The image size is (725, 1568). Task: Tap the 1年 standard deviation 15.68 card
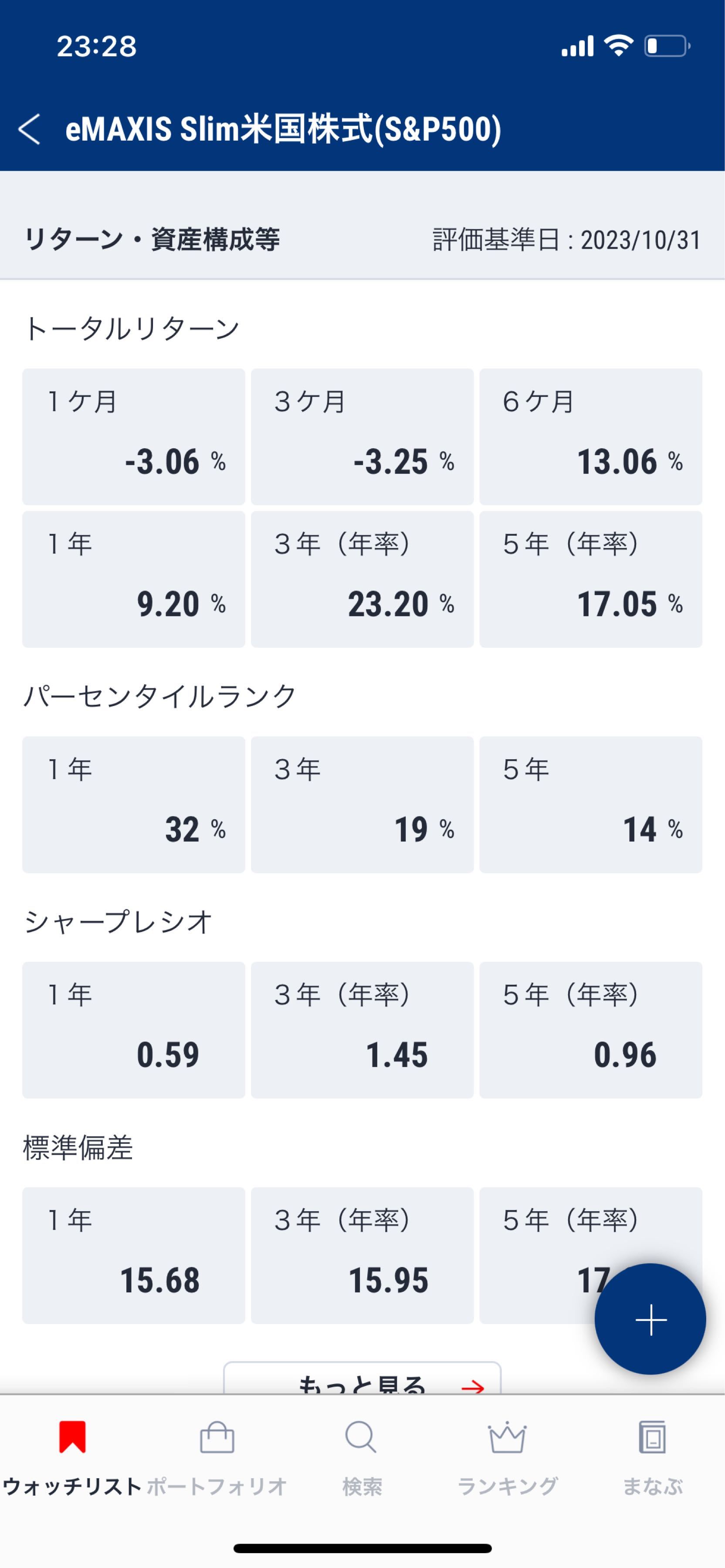coord(133,1255)
